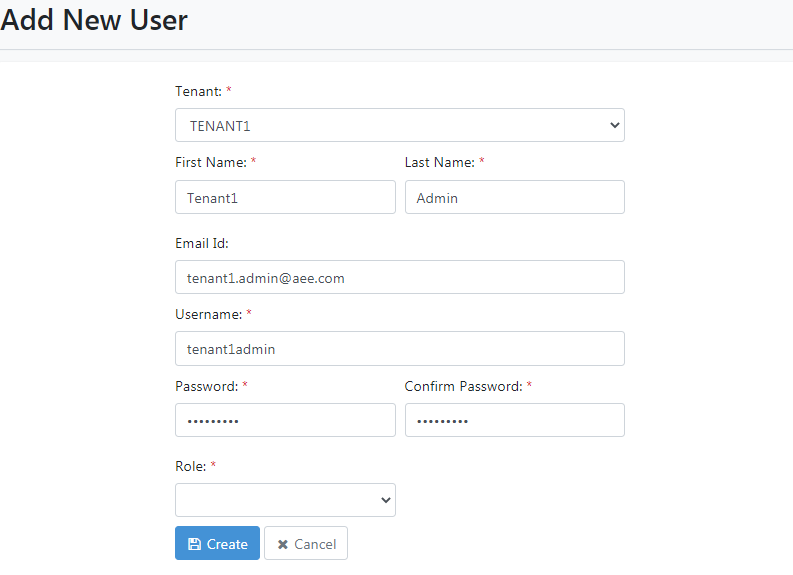Click the Username field label
793x575 pixels.
point(208,314)
